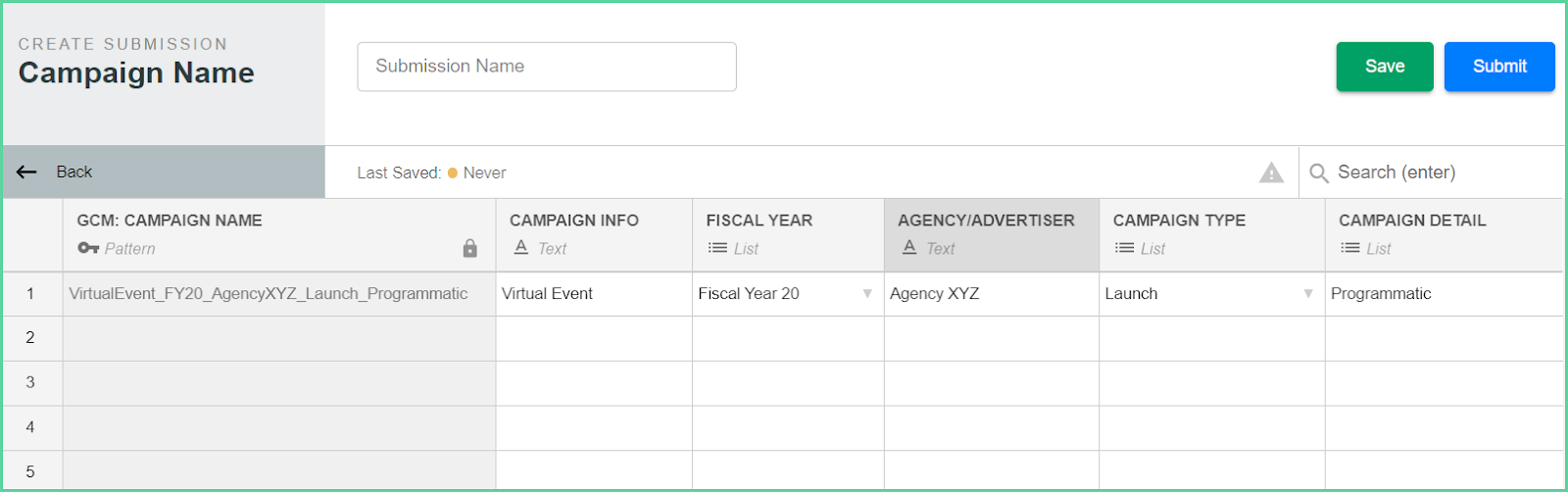The image size is (1568, 492).
Task: Click the Fiscal Year list type icon
Action: [x=717, y=248]
